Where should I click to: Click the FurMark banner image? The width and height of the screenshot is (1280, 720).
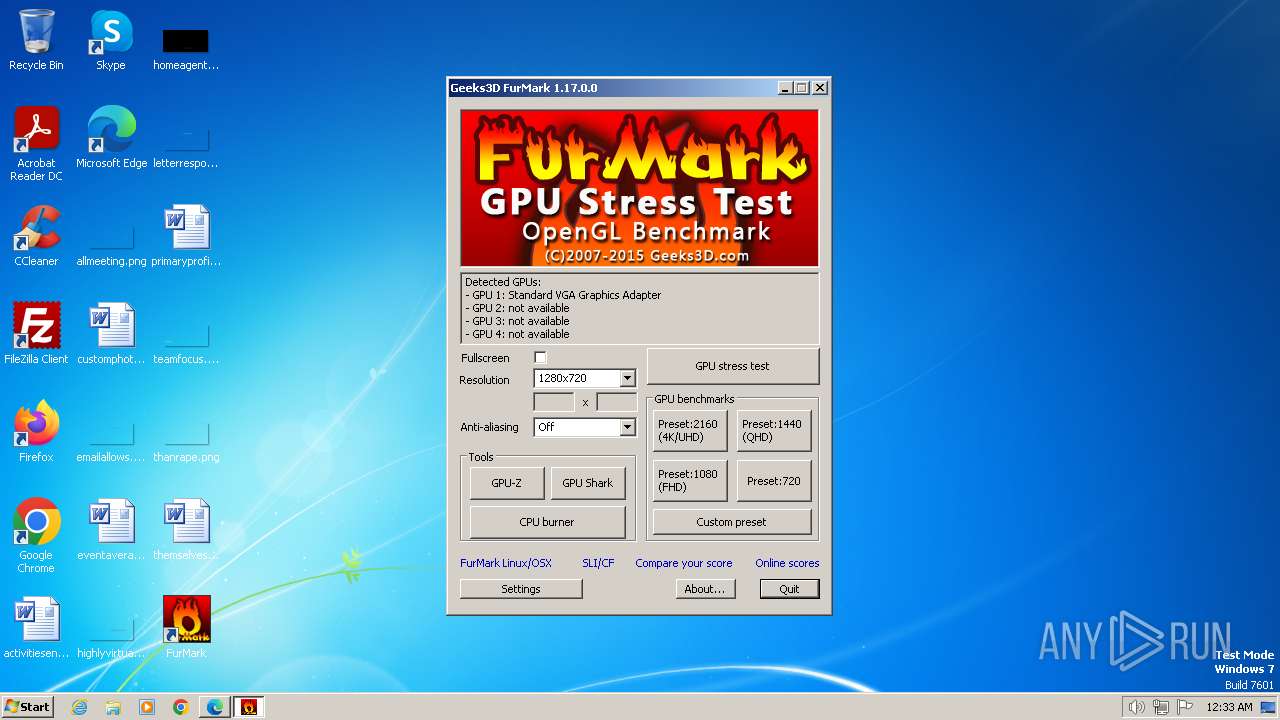click(639, 188)
